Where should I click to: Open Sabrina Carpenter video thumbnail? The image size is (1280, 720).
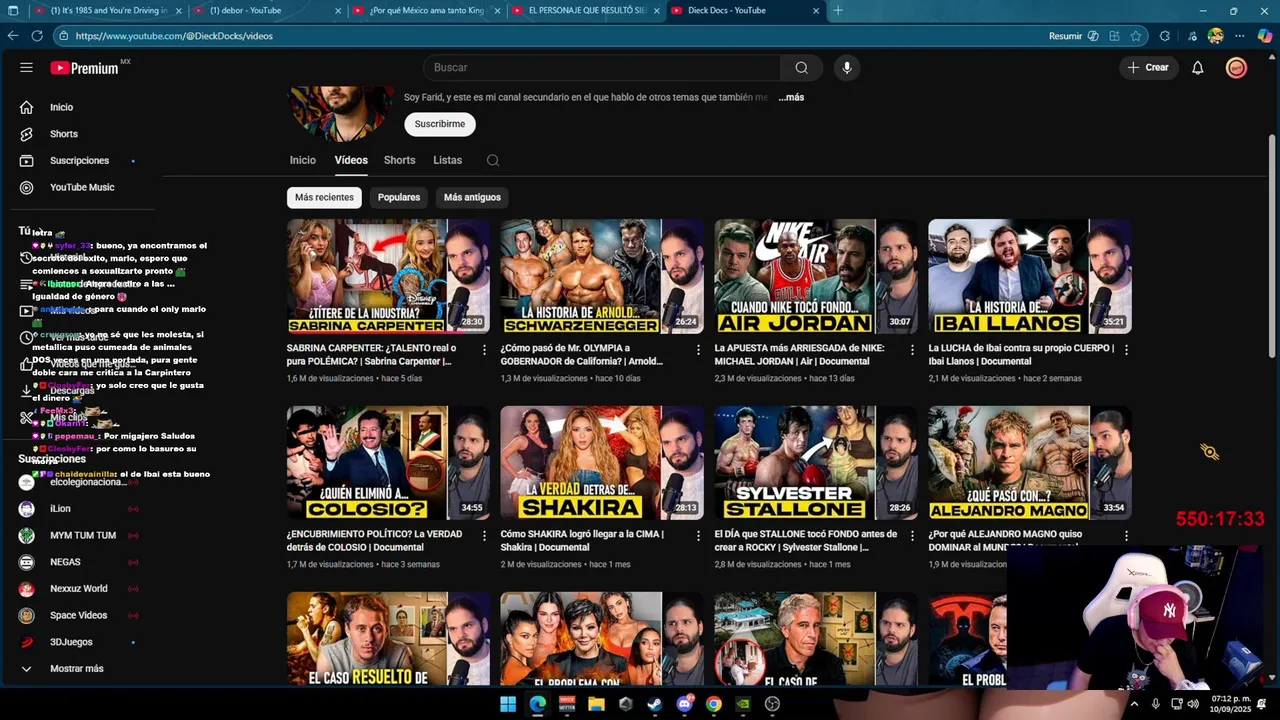pos(389,276)
